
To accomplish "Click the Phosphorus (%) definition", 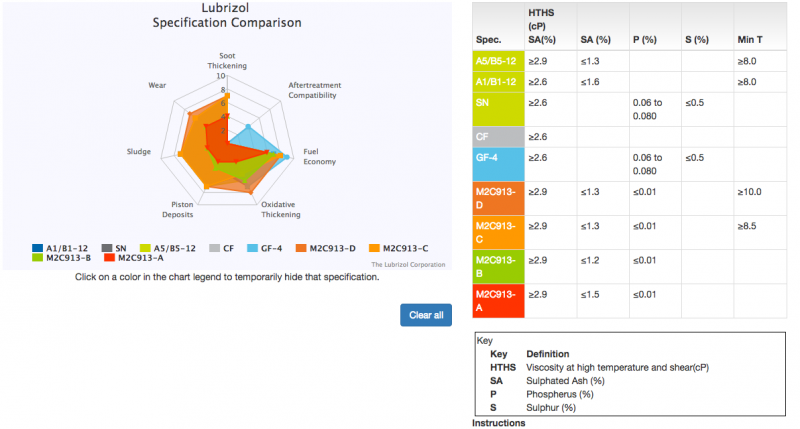I will [560, 394].
